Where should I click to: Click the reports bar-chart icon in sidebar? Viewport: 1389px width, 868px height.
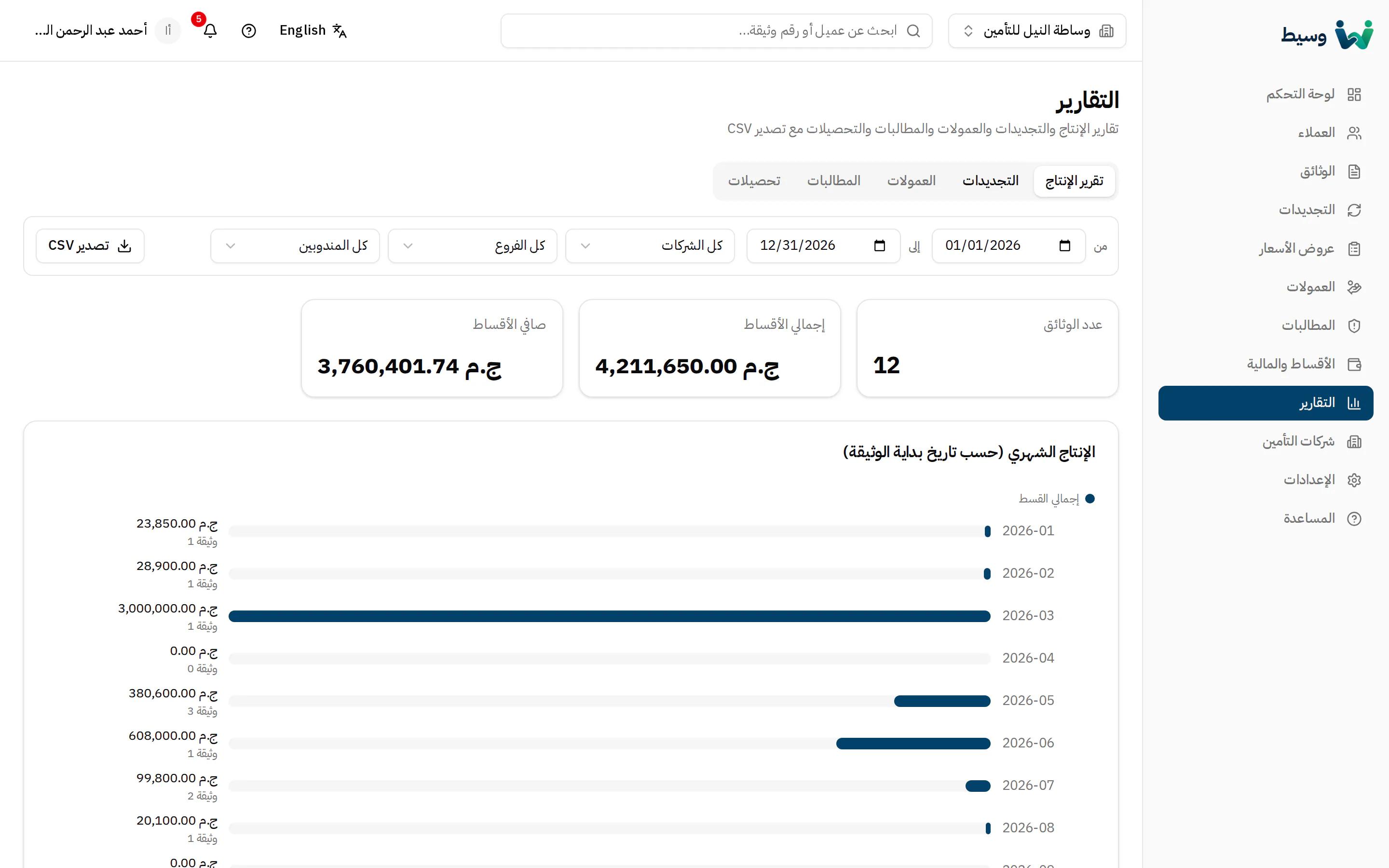pyautogui.click(x=1354, y=403)
